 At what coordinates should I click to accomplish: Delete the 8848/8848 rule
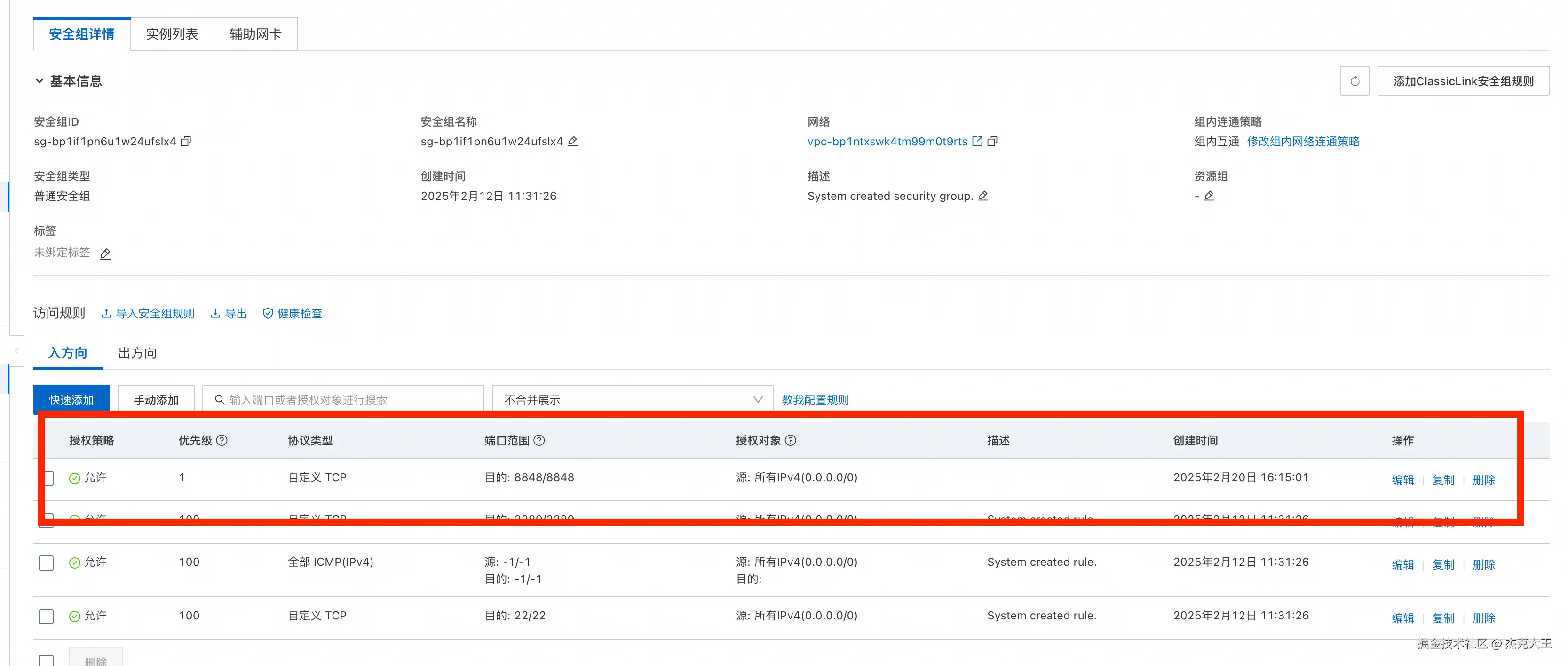1483,480
